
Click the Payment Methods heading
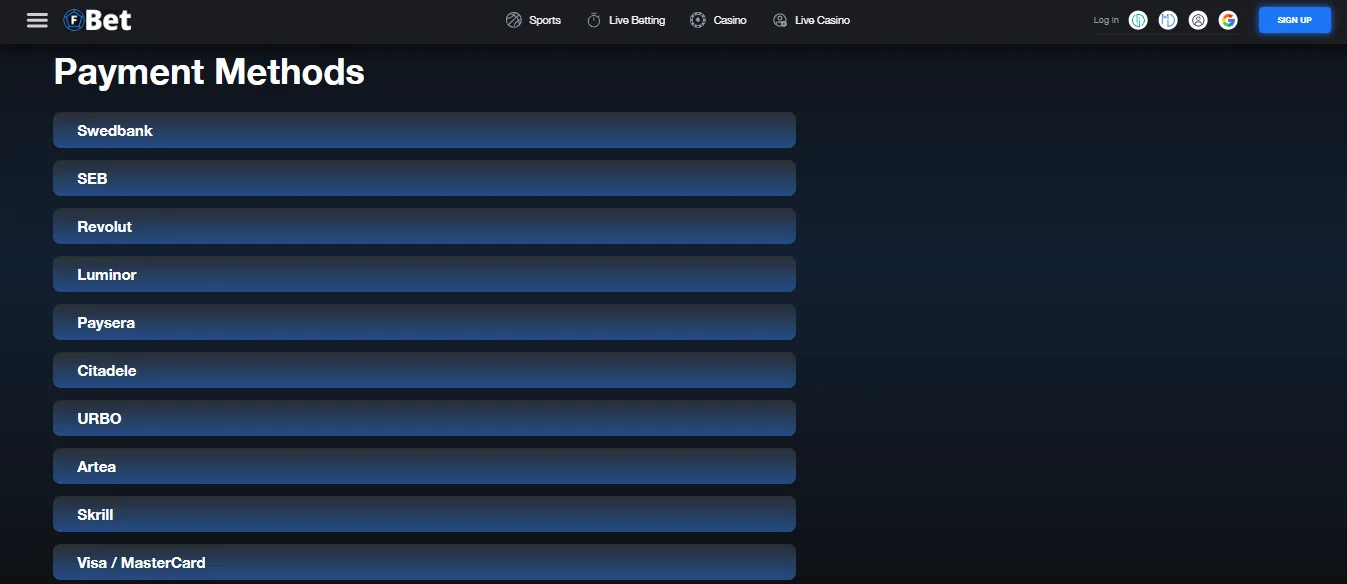209,72
